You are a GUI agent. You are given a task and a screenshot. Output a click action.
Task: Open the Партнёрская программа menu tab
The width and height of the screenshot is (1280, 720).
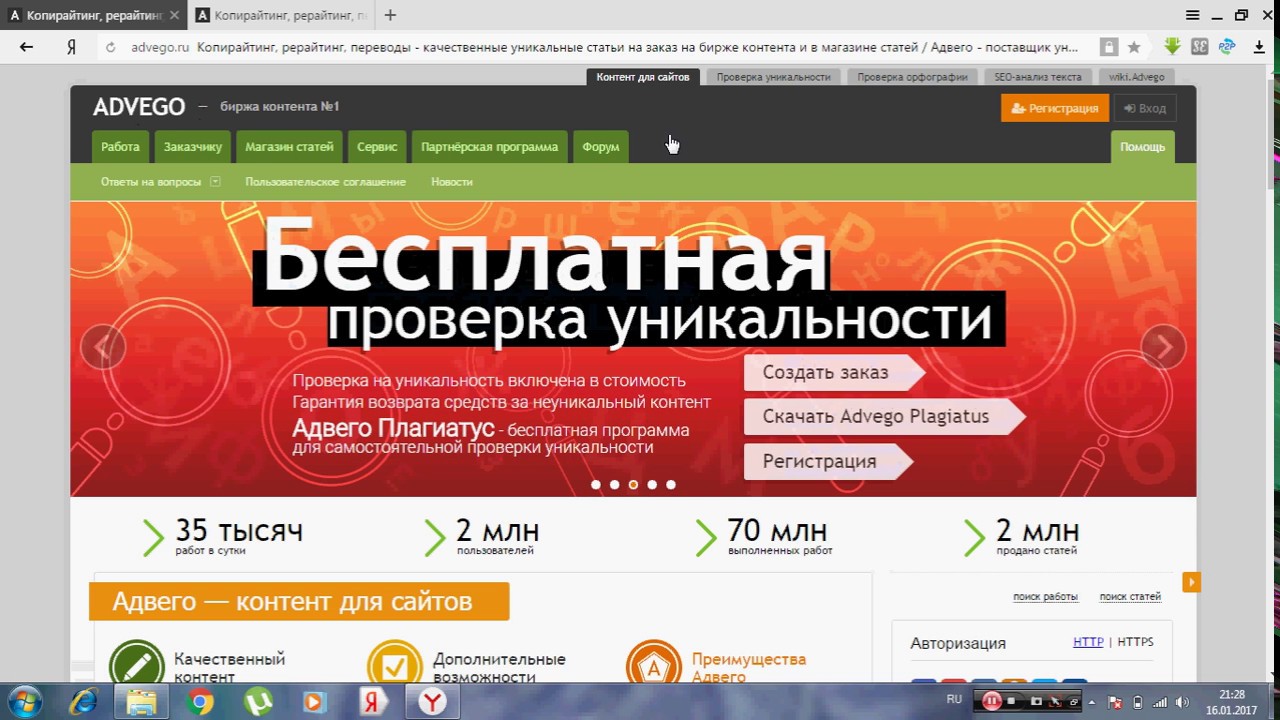[x=489, y=147]
